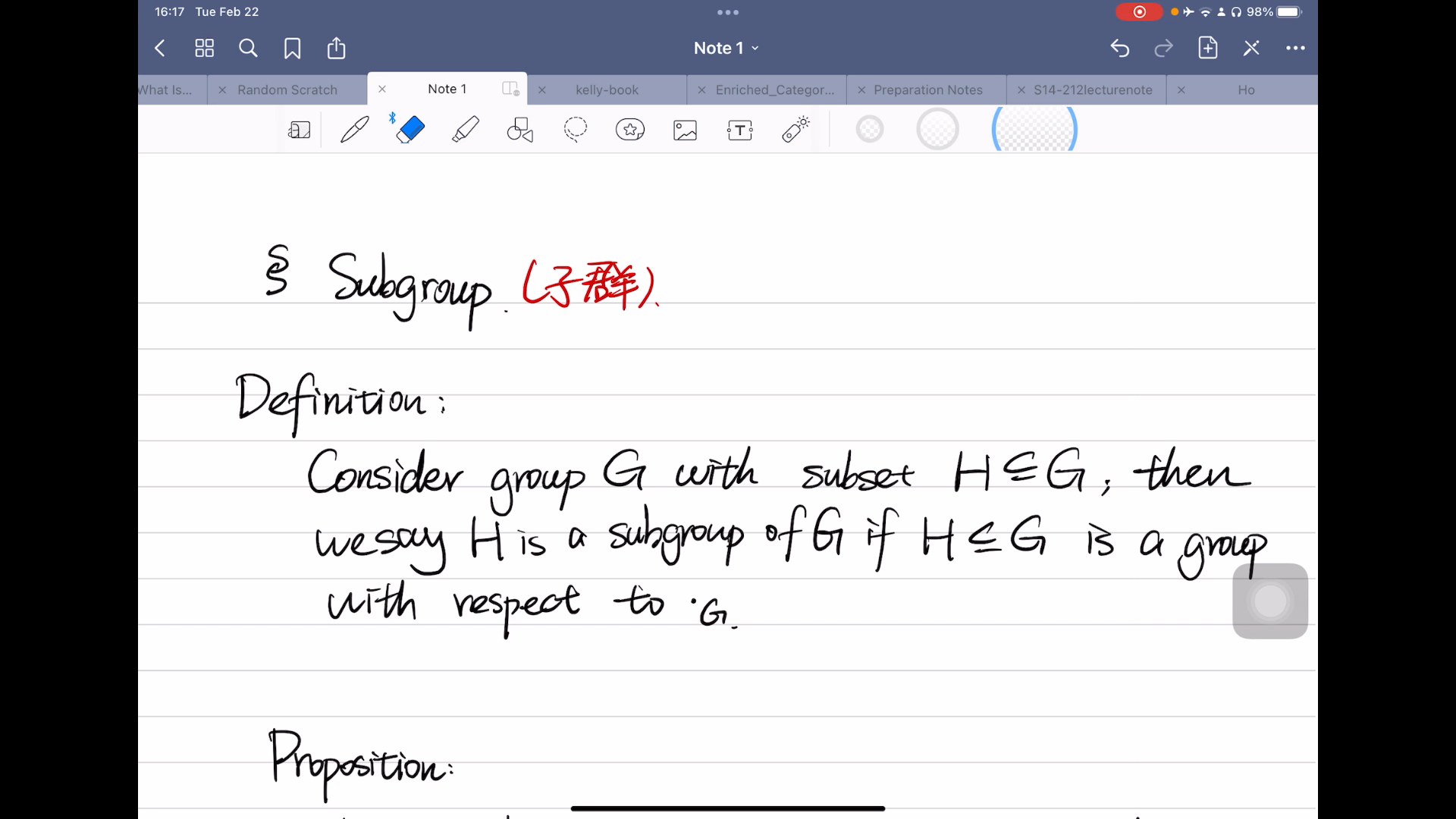Open S14-212lecturenote tab
Image resolution: width=1456 pixels, height=819 pixels.
(1093, 89)
